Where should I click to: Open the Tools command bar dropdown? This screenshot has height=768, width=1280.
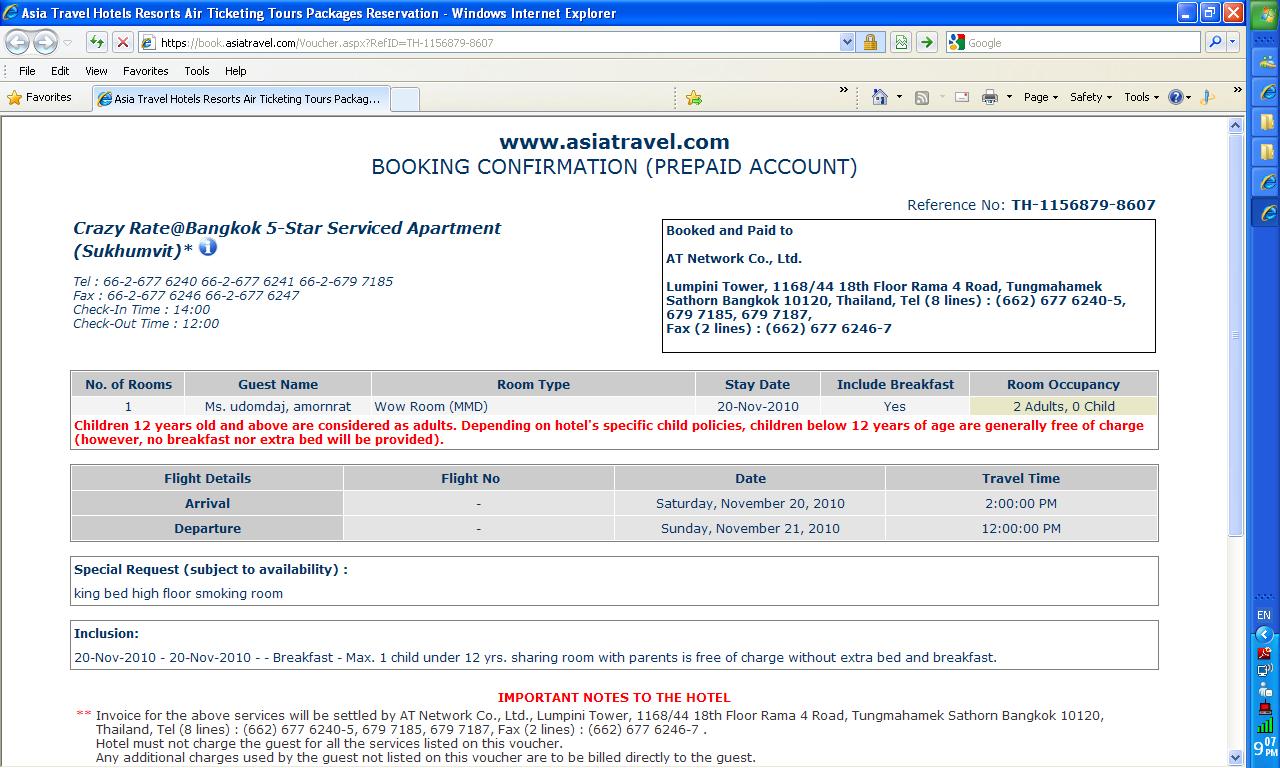point(1142,97)
